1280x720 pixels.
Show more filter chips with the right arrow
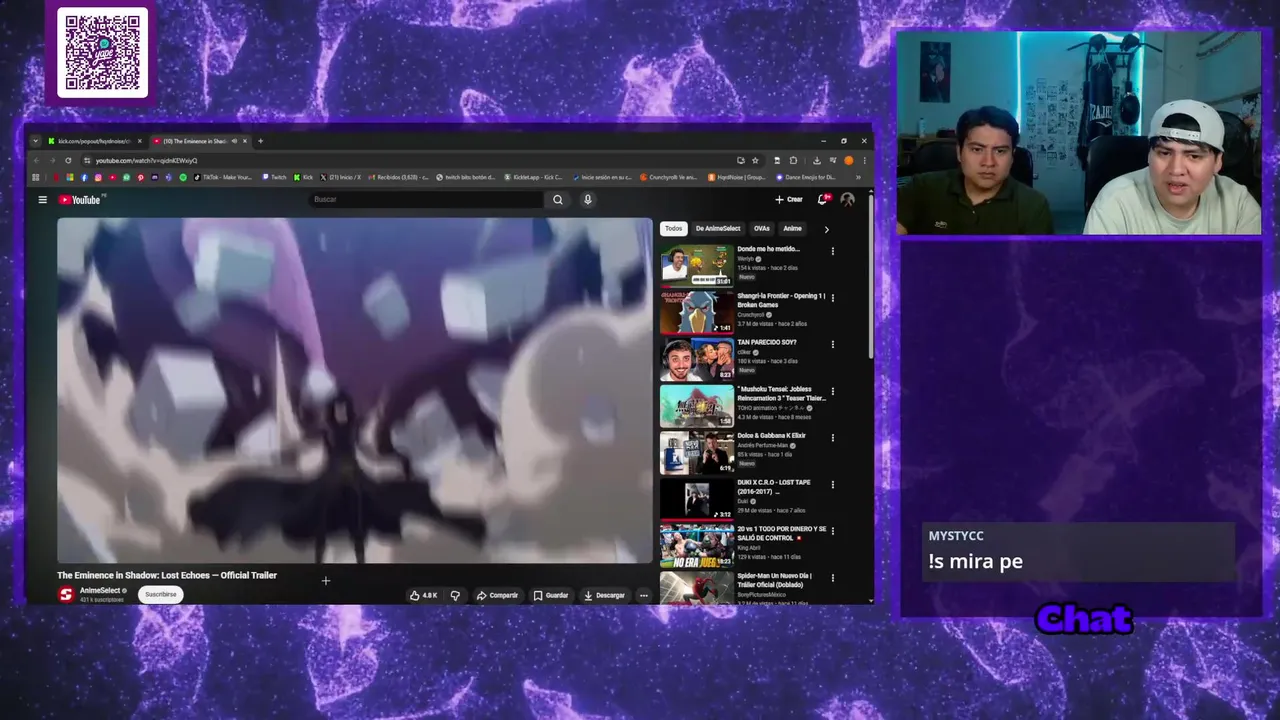coord(826,229)
